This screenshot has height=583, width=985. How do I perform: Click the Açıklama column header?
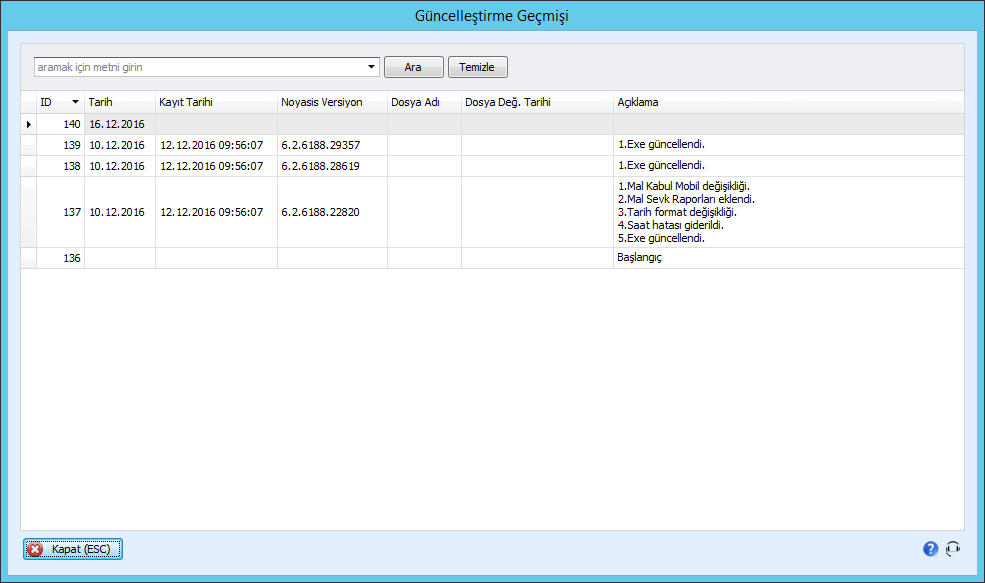click(x=789, y=102)
